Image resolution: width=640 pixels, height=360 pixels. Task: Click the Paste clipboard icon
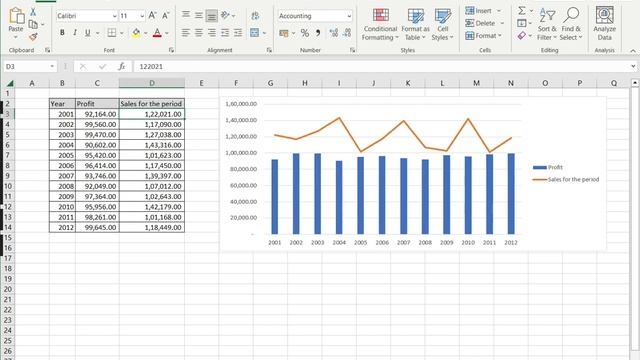pyautogui.click(x=16, y=16)
